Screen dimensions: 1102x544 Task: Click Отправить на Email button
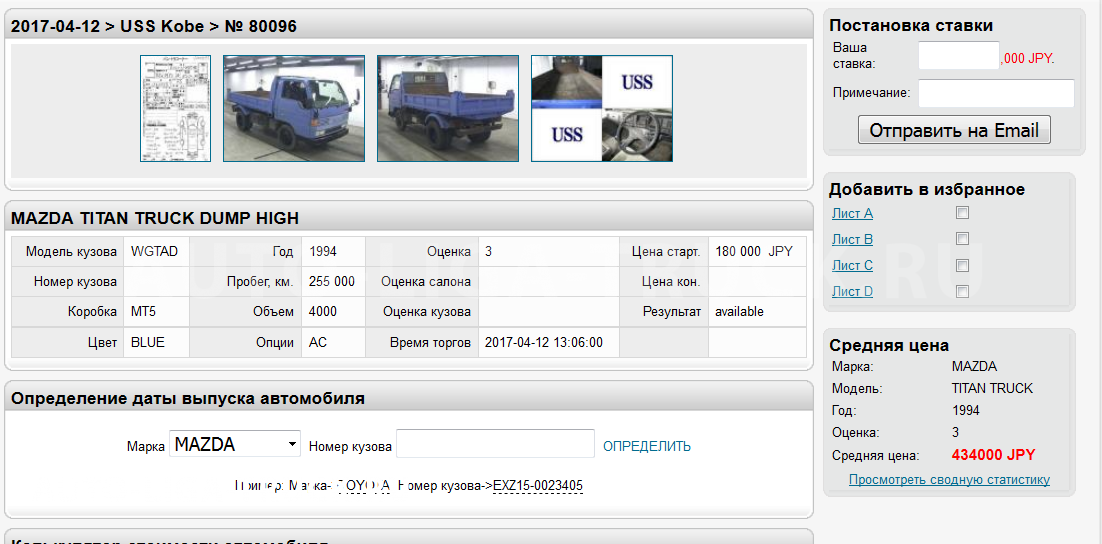pyautogui.click(x=954, y=130)
